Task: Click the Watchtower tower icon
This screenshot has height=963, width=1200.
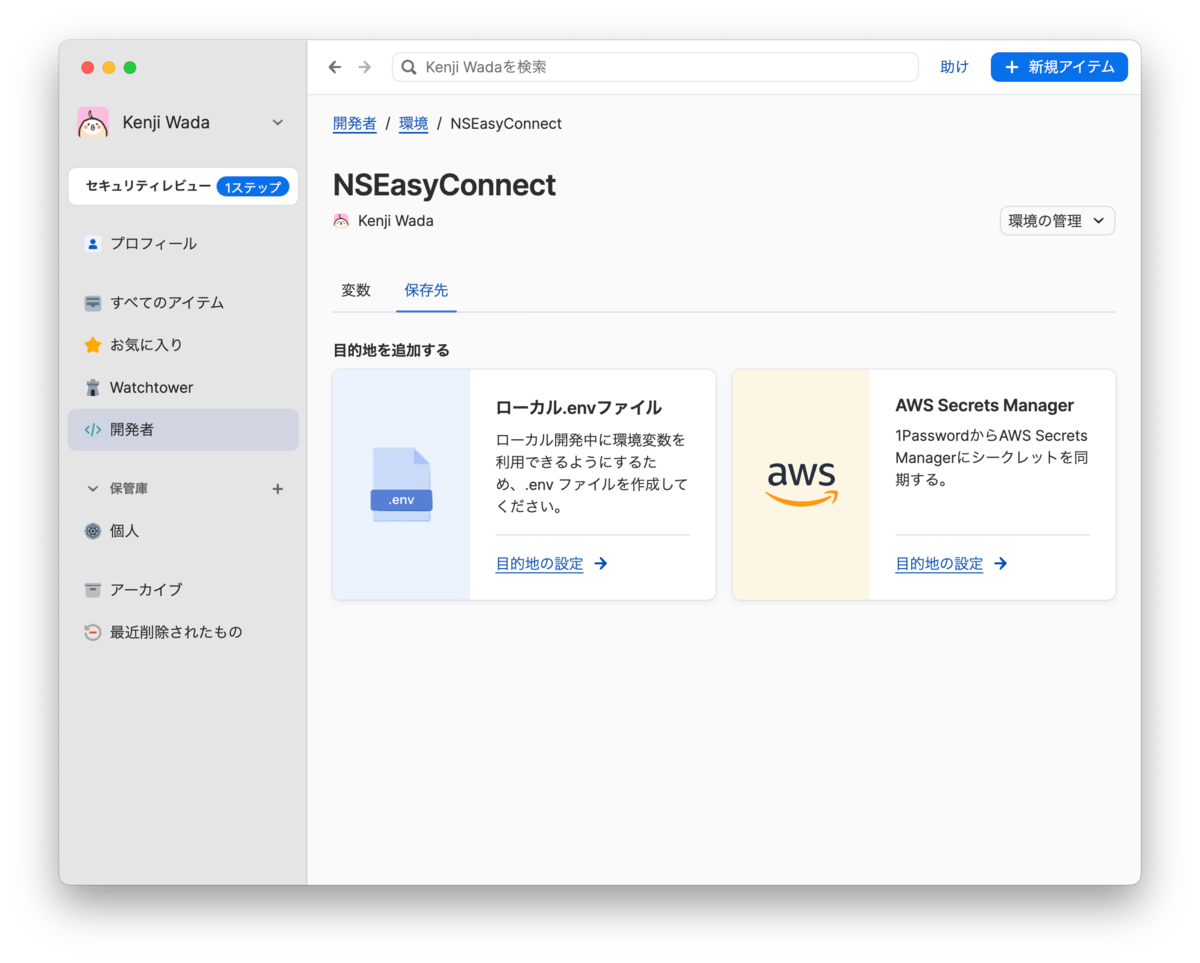Action: 93,387
